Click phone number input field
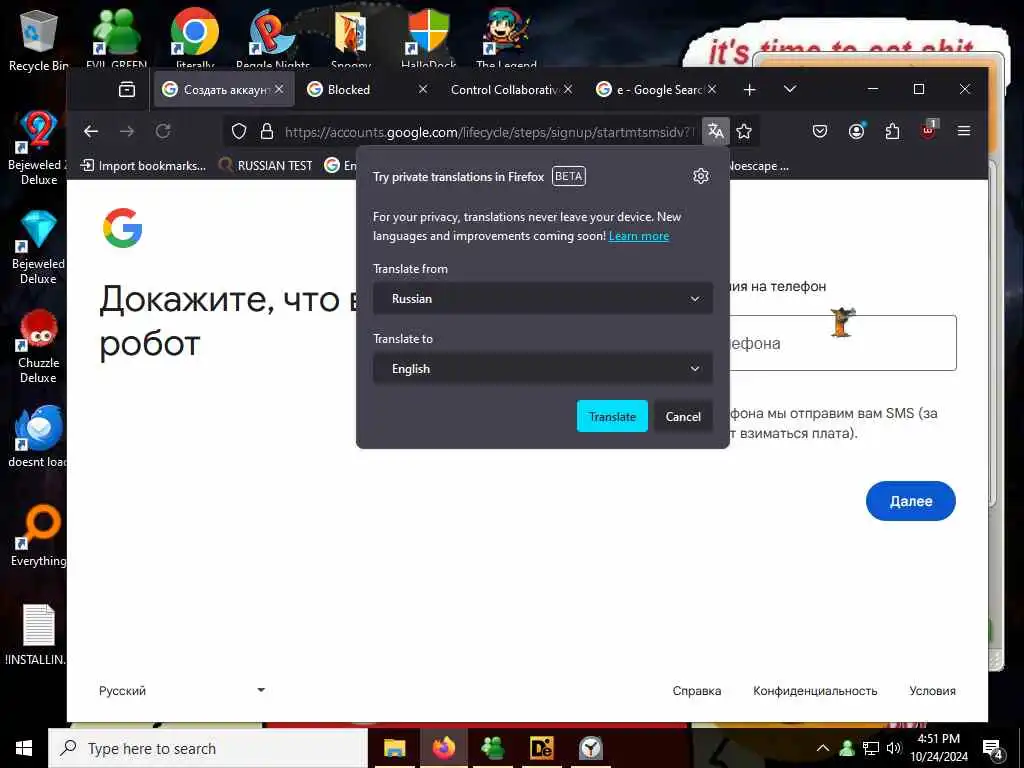The height and width of the screenshot is (768, 1024). click(842, 343)
